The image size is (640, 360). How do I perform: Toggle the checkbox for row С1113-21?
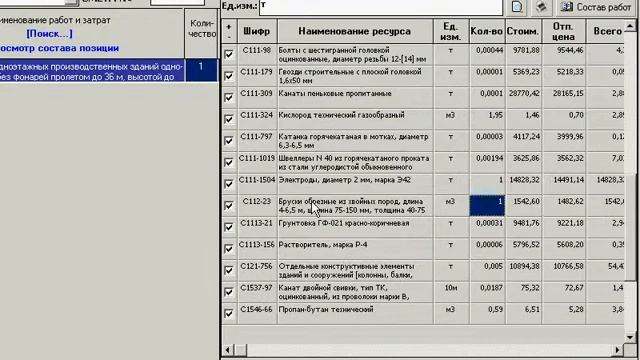pos(229,227)
